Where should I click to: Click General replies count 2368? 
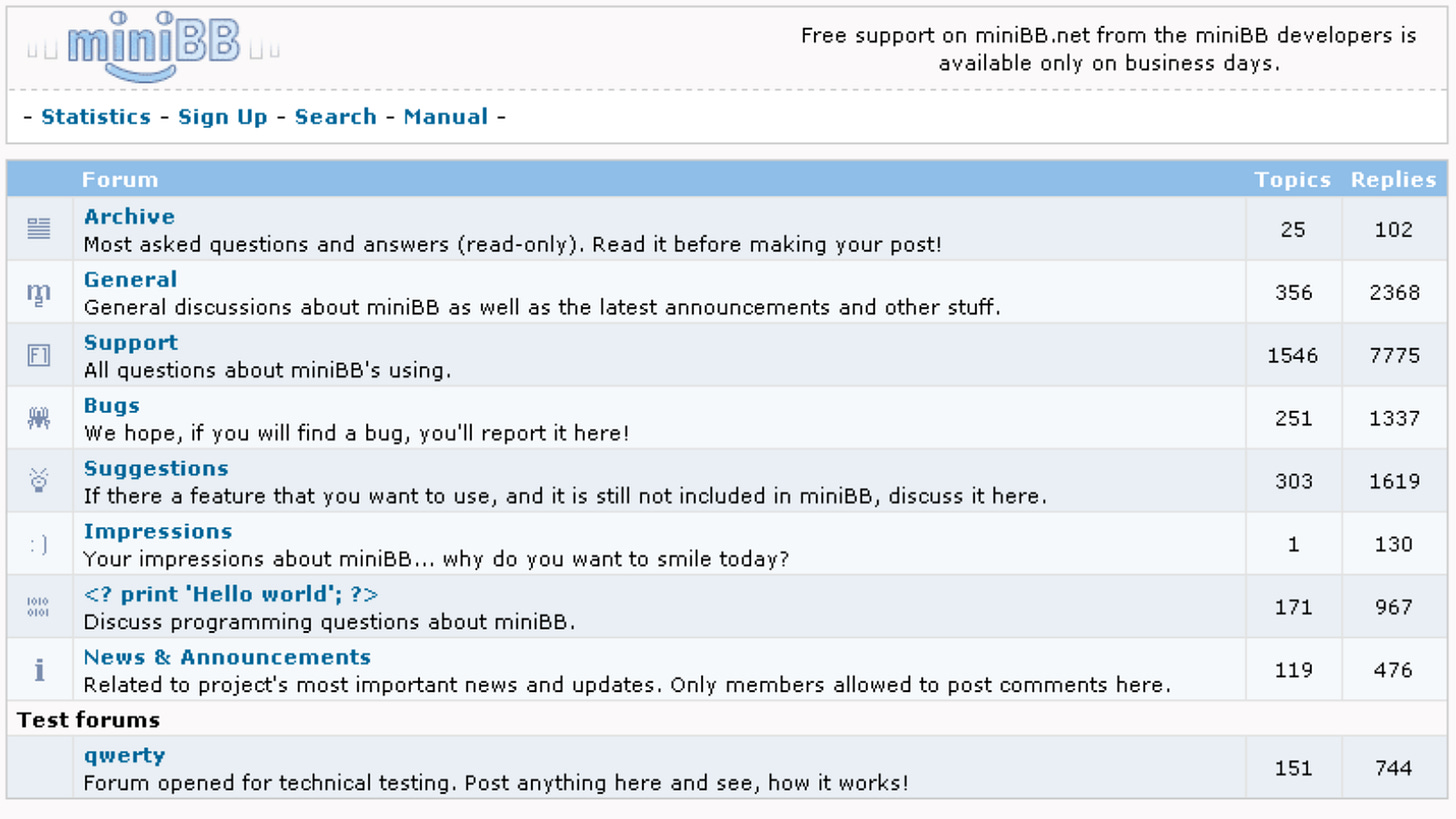click(x=1394, y=292)
